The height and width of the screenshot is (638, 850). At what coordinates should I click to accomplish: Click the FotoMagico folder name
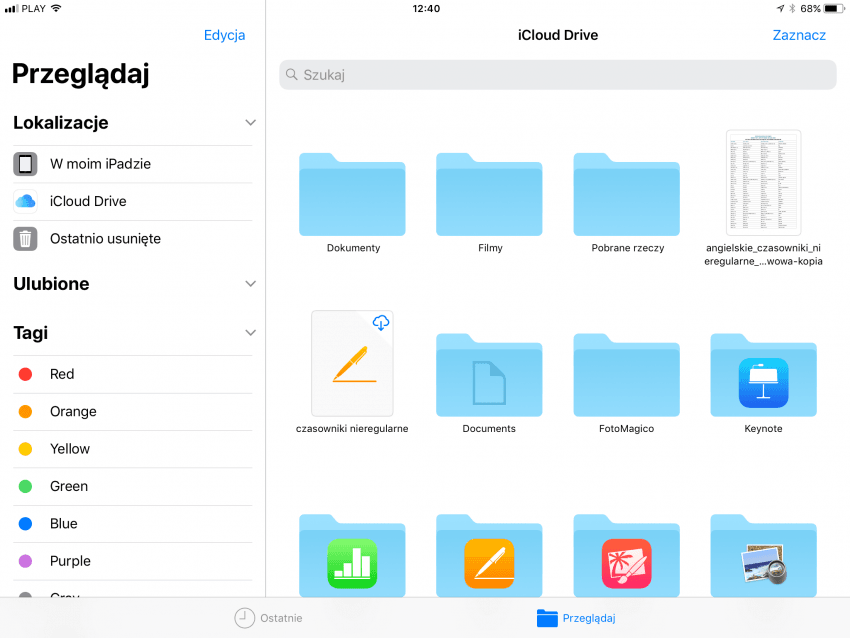pyautogui.click(x=627, y=428)
